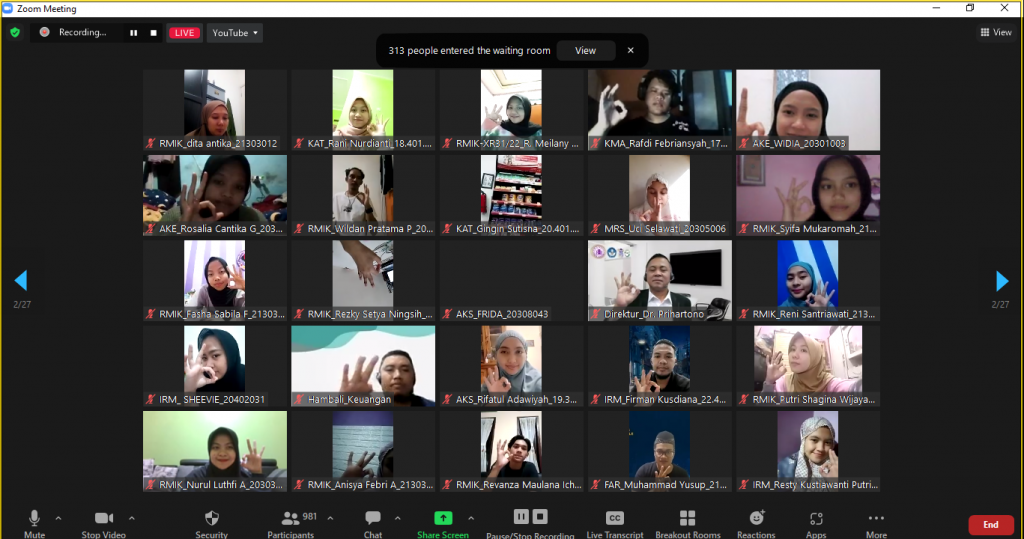This screenshot has height=539, width=1024.
Task: Open Breakout Rooms
Action: point(688,524)
